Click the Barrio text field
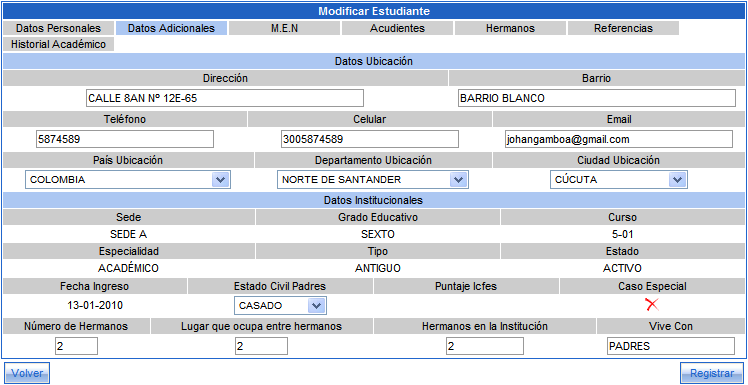This screenshot has height=385, width=748. point(596,98)
